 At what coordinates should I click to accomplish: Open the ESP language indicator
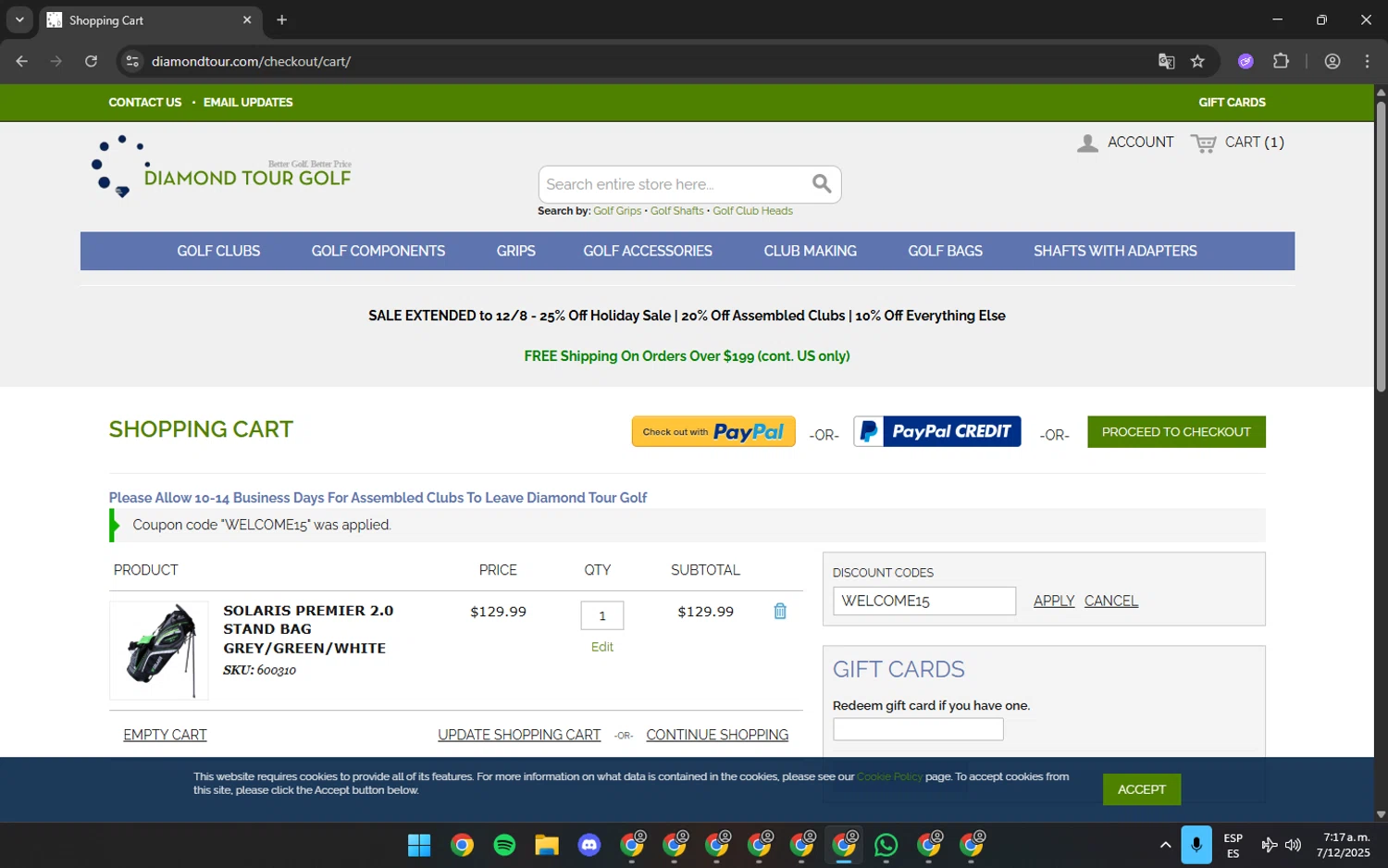[x=1233, y=845]
